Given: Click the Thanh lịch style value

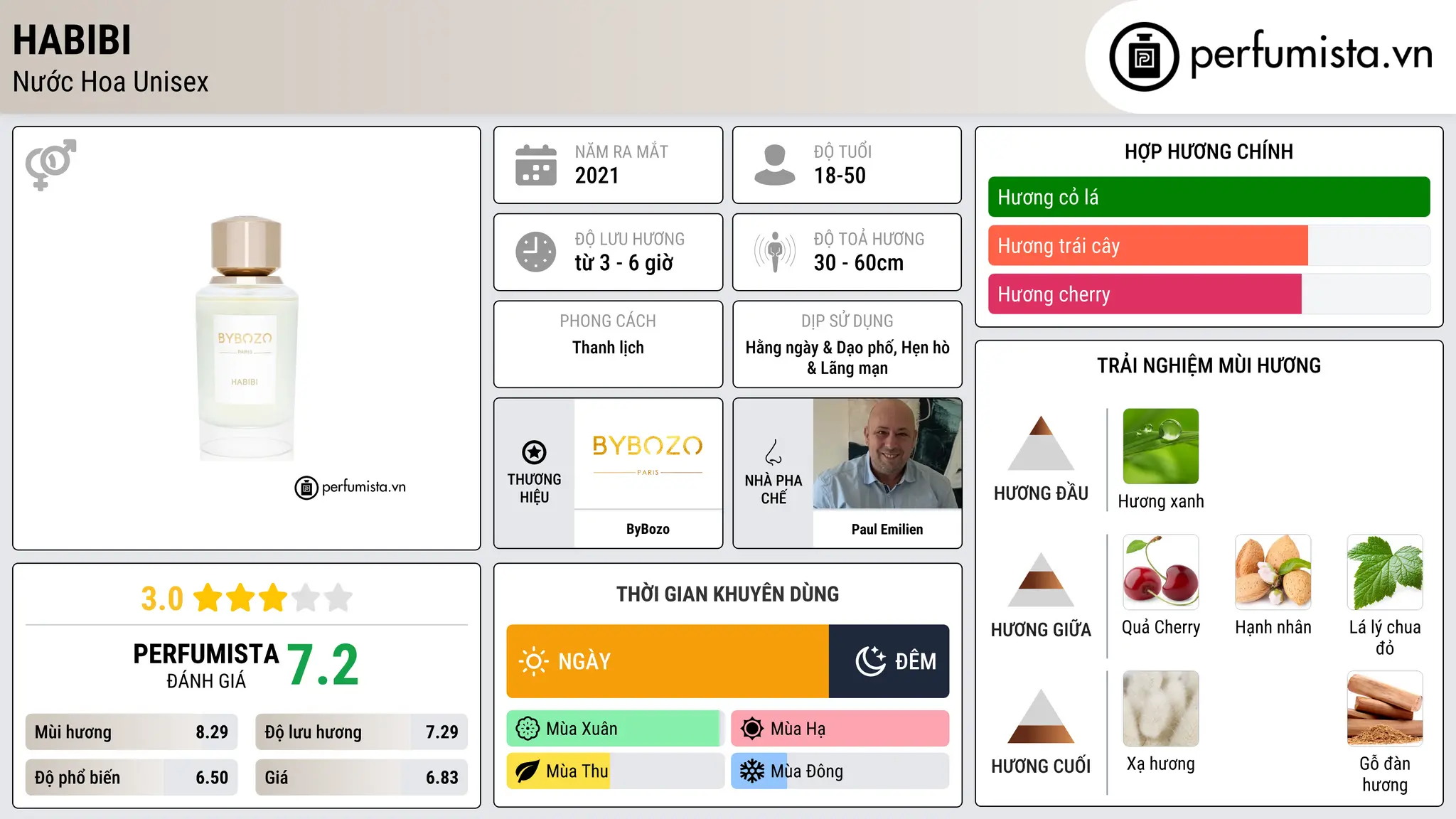Looking at the screenshot, I should click(608, 348).
